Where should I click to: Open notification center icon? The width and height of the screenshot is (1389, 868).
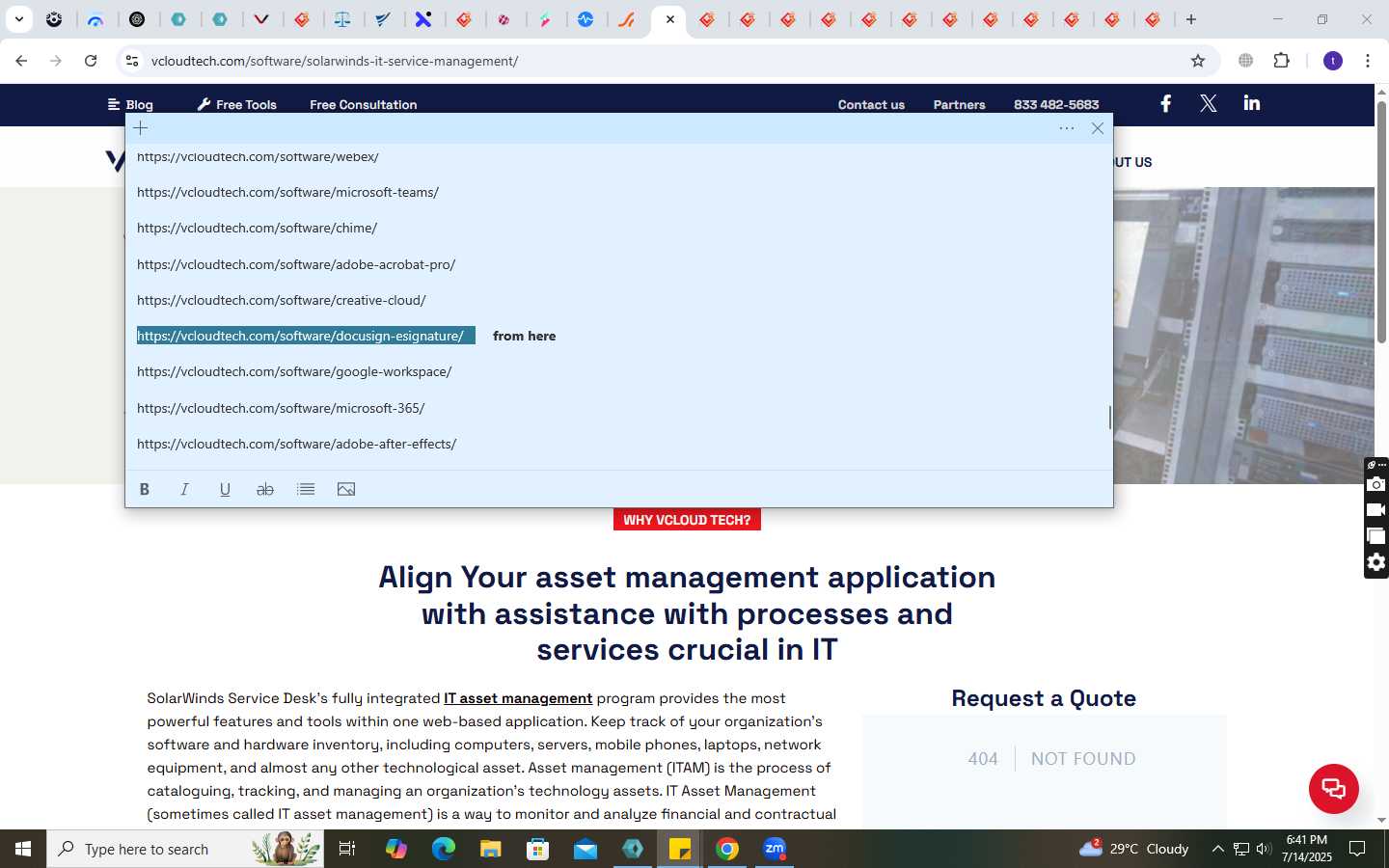(x=1357, y=849)
